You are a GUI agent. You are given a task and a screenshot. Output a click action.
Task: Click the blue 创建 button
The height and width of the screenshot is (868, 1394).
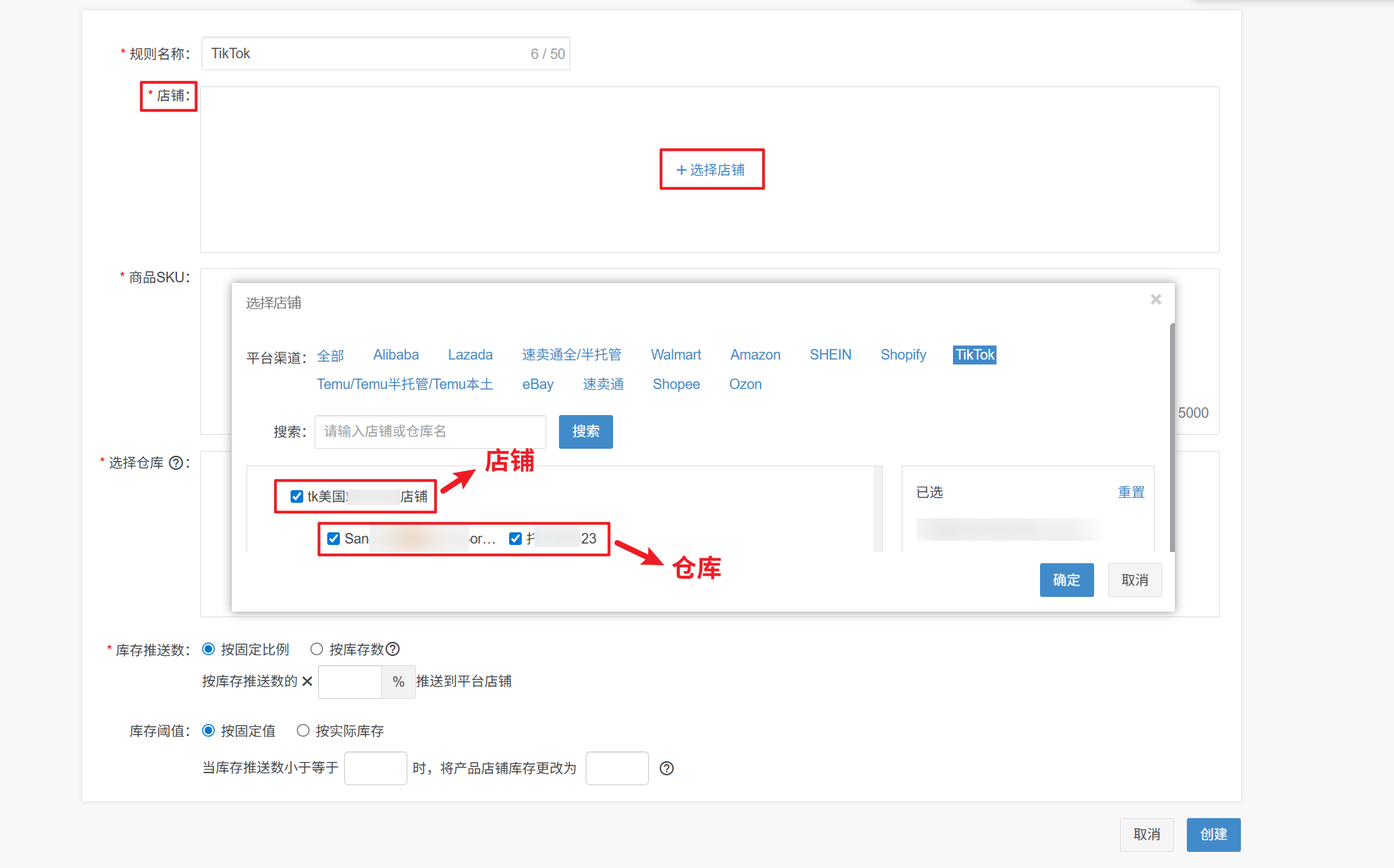pos(1213,834)
